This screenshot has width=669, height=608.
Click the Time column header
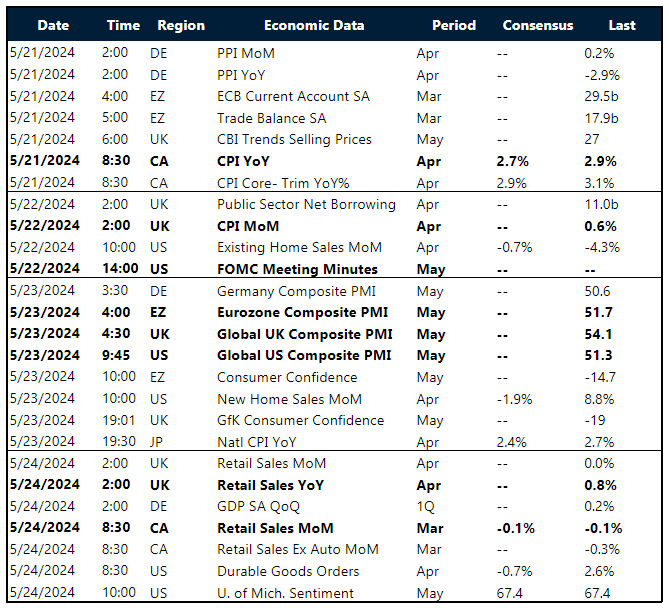coord(124,25)
